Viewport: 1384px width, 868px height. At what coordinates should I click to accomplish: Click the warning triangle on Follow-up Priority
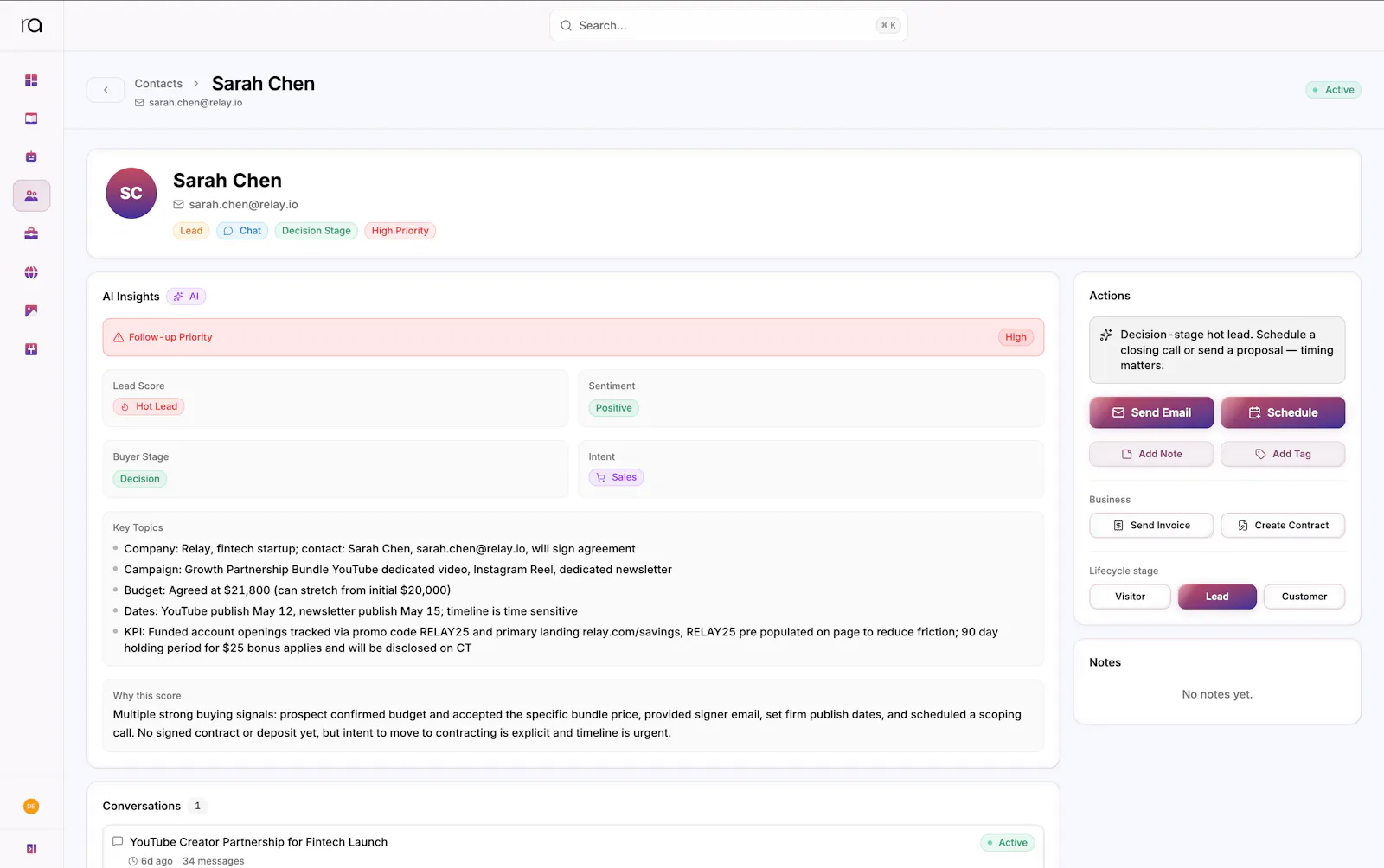pyautogui.click(x=119, y=337)
